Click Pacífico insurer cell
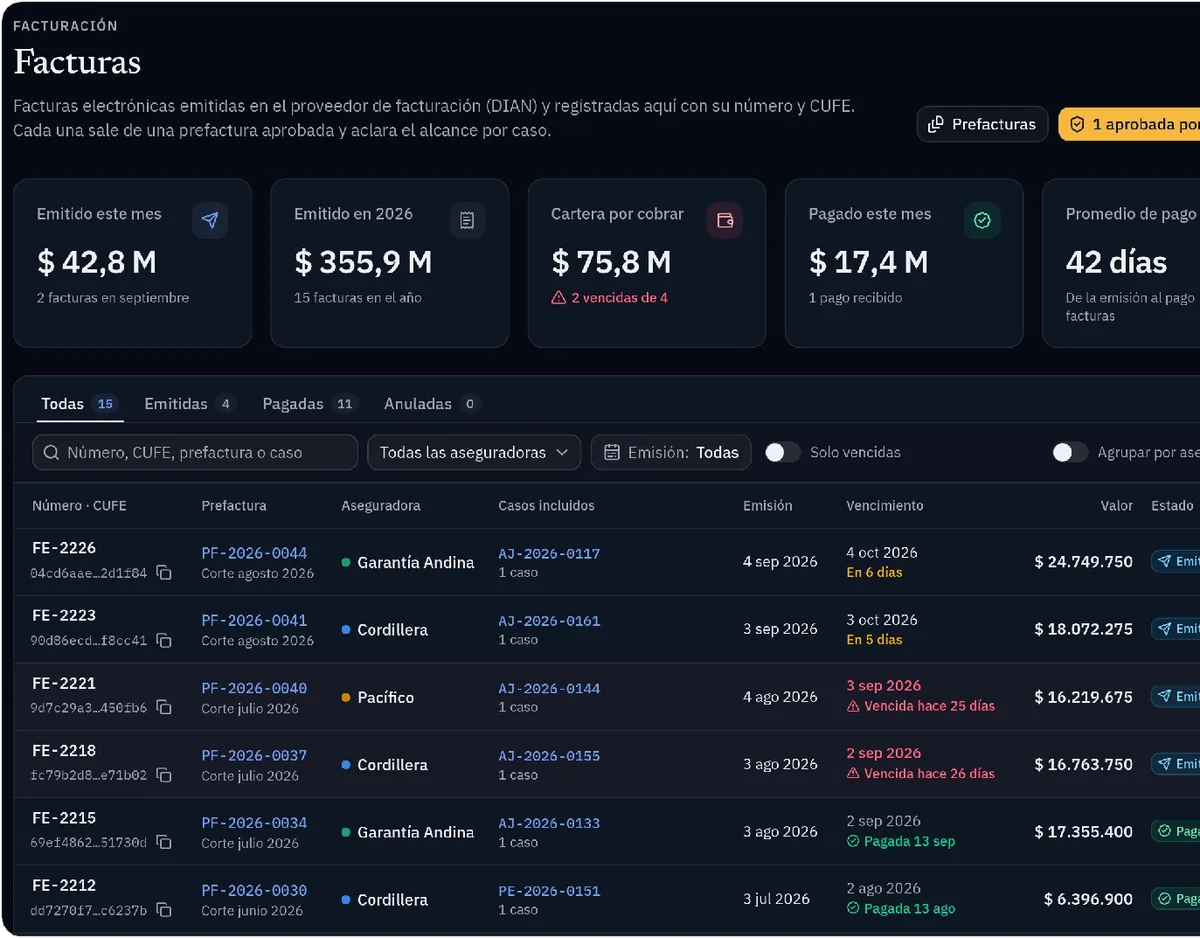The width and height of the screenshot is (1200, 938). 378,697
